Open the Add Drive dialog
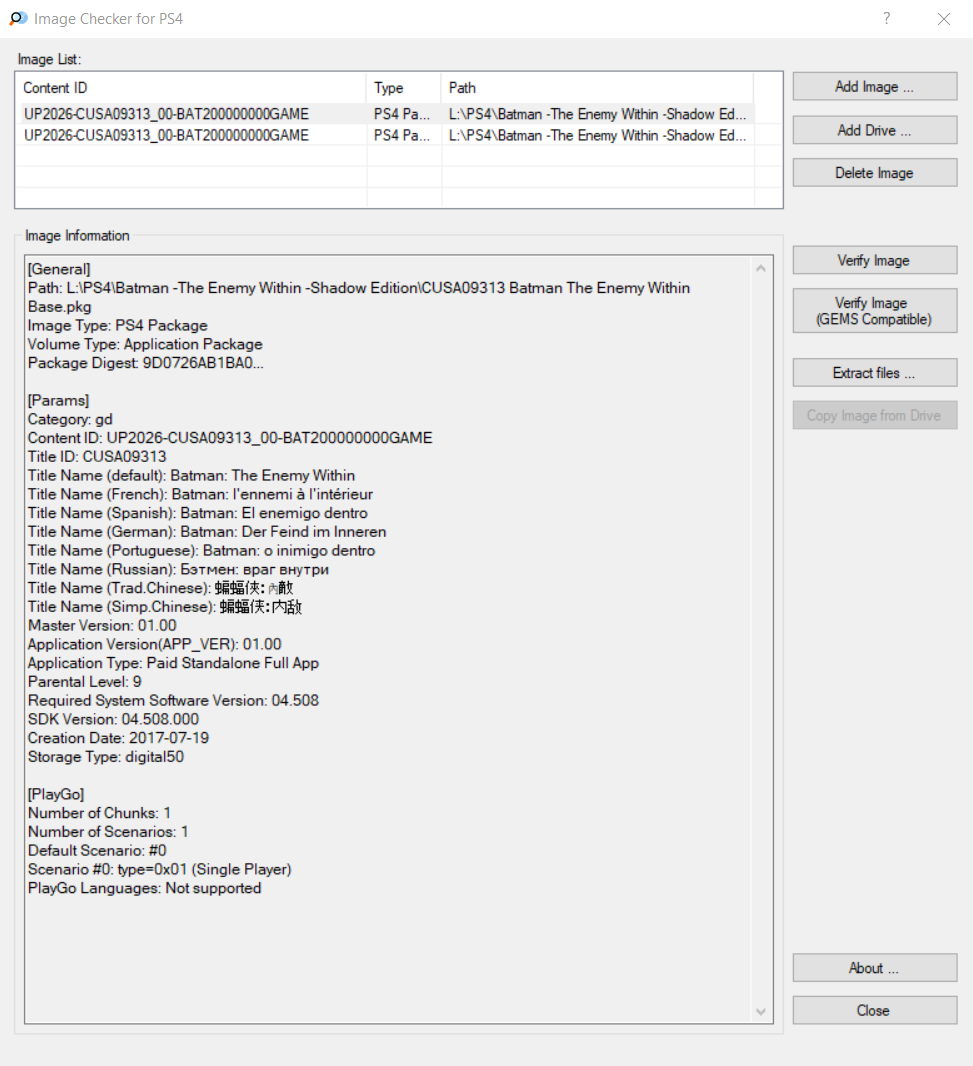This screenshot has height=1066, width=973. pyautogui.click(x=874, y=130)
